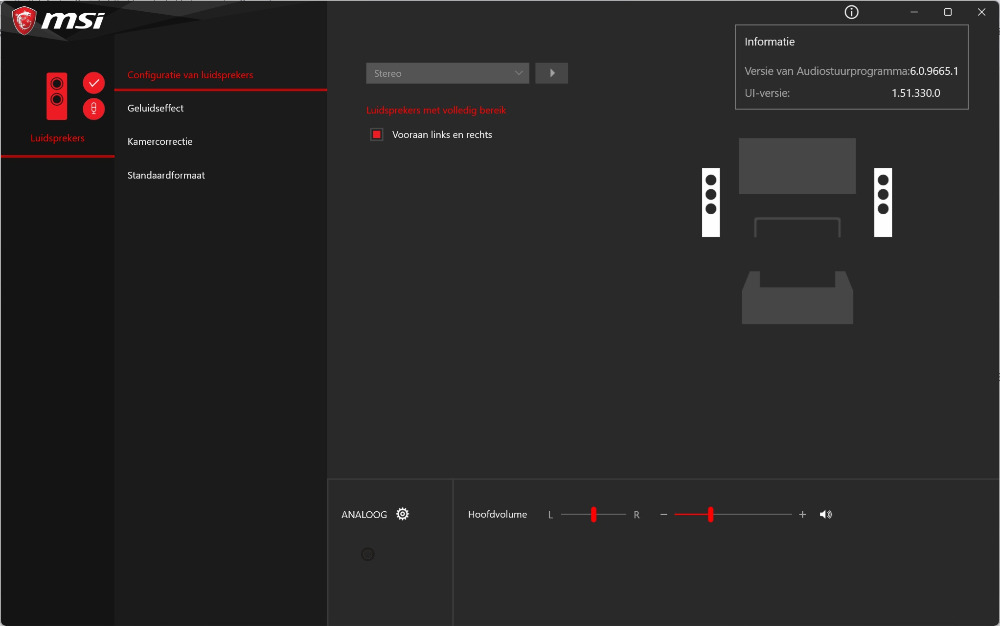Switch to the Geluidseffect tab
The height and width of the screenshot is (626, 1000).
click(x=155, y=108)
